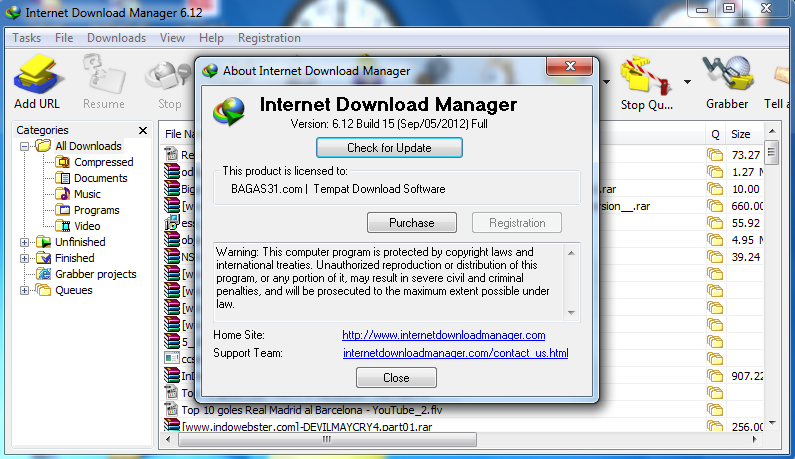Click the horizontal scrollbar thumb of file list
795x459 pixels.
[327, 439]
